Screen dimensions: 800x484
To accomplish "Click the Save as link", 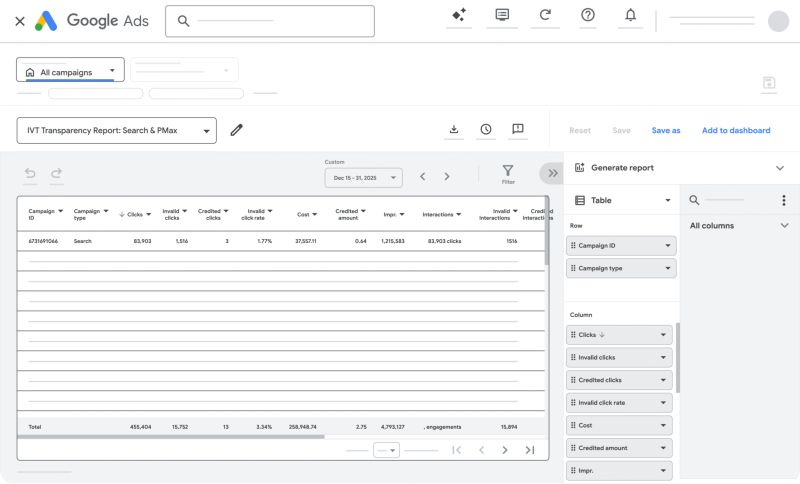I will pos(666,131).
